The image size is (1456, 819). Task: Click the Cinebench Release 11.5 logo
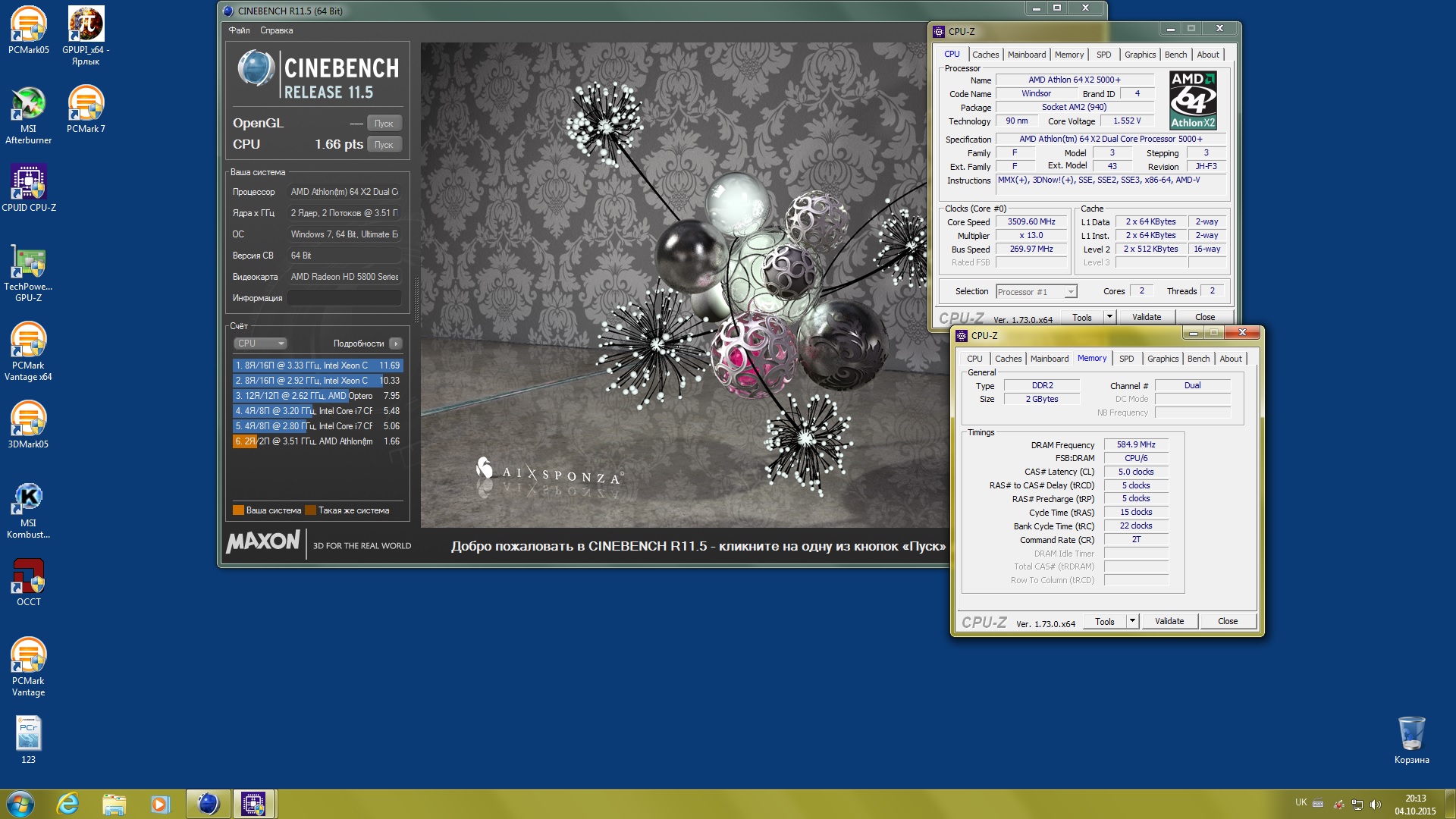pyautogui.click(x=318, y=76)
